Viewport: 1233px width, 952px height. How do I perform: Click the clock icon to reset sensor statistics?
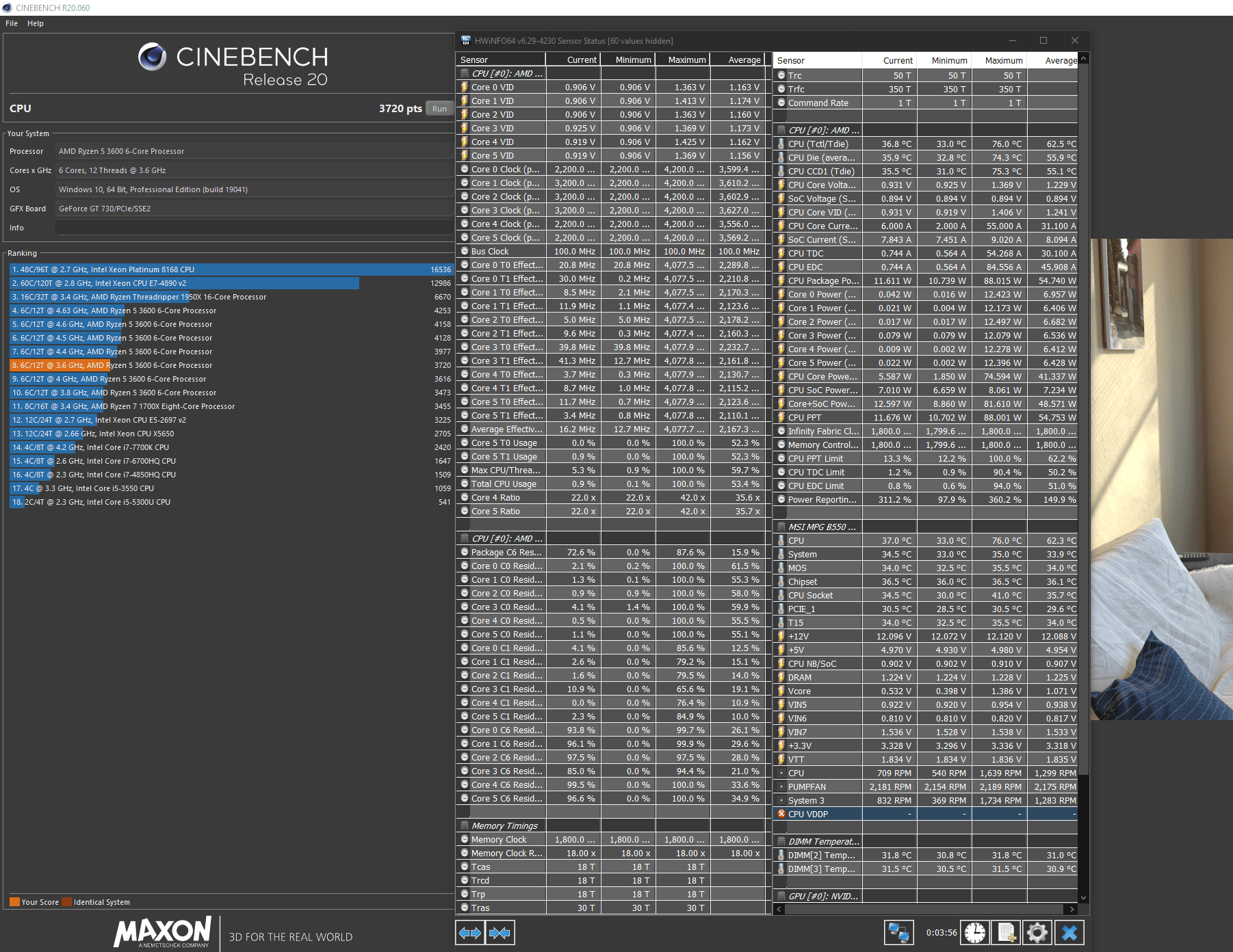pyautogui.click(x=975, y=933)
